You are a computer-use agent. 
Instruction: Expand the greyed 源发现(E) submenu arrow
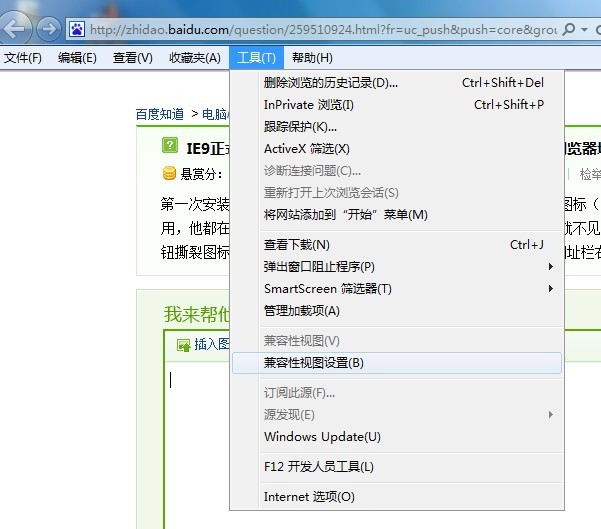pos(551,414)
